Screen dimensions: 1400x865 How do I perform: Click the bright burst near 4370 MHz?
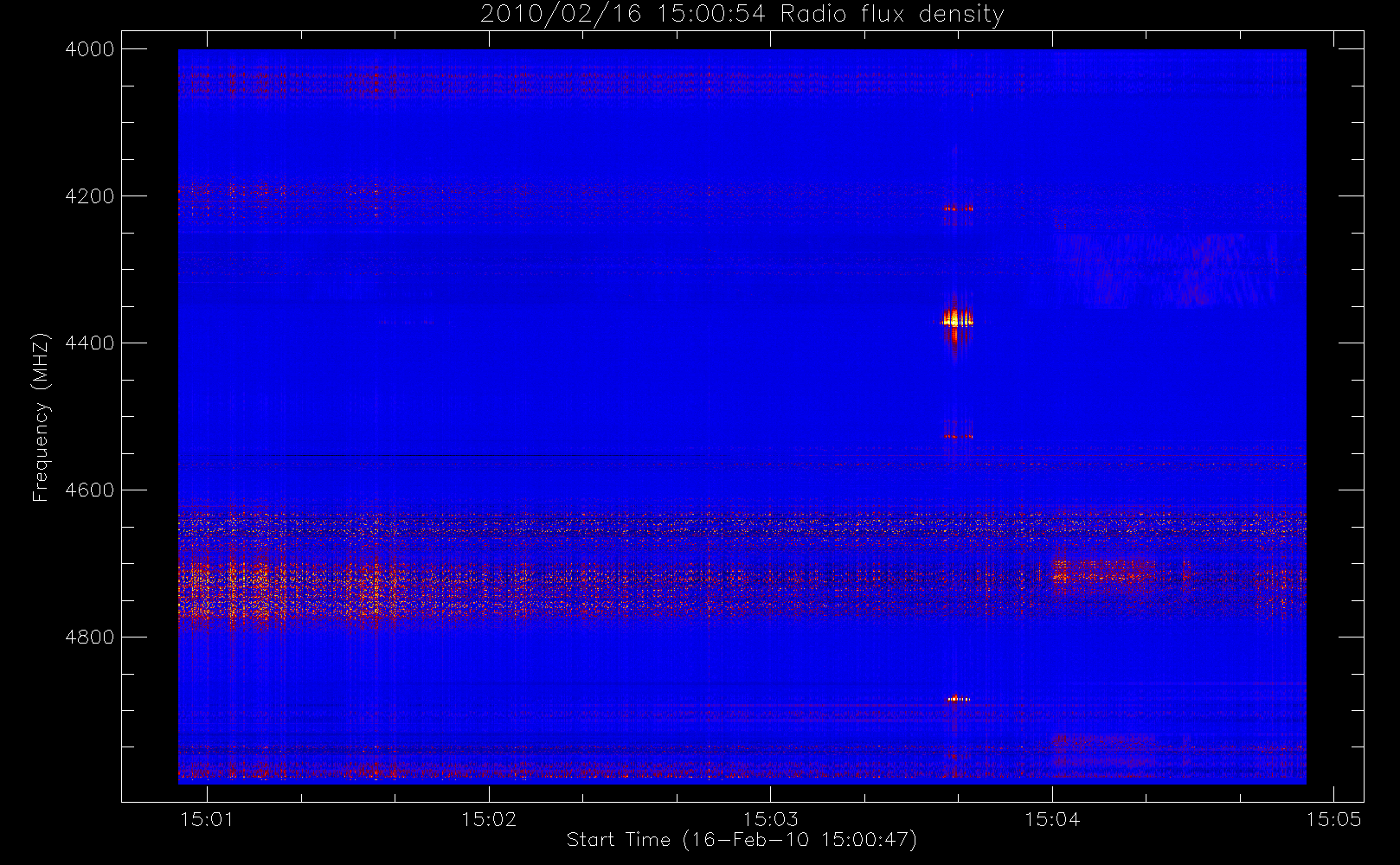click(956, 321)
